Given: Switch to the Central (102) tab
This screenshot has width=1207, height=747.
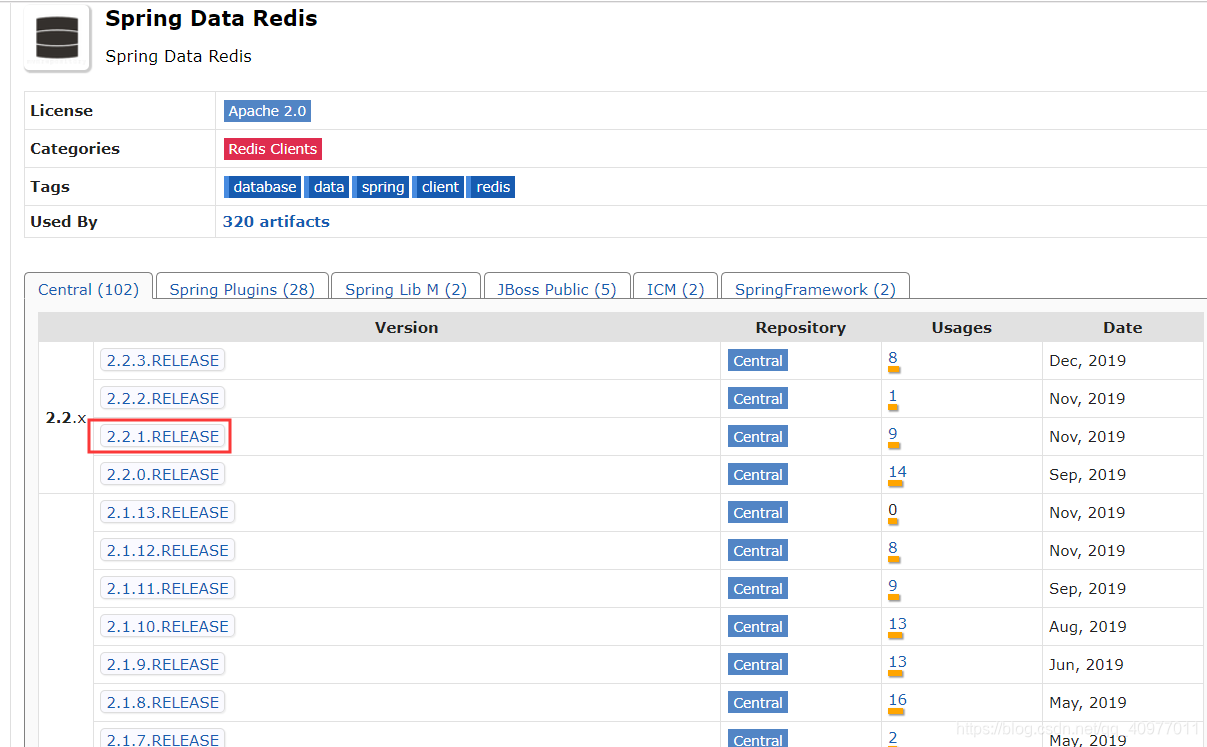Looking at the screenshot, I should pos(88,289).
